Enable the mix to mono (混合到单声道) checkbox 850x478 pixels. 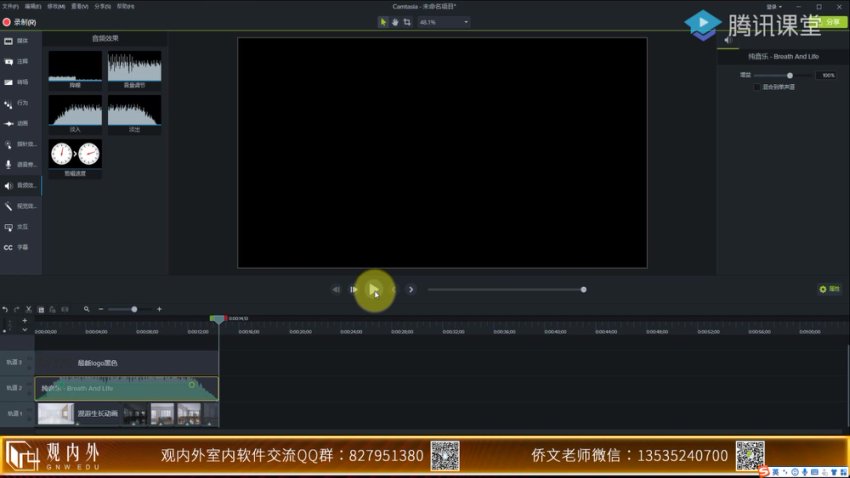pos(757,87)
